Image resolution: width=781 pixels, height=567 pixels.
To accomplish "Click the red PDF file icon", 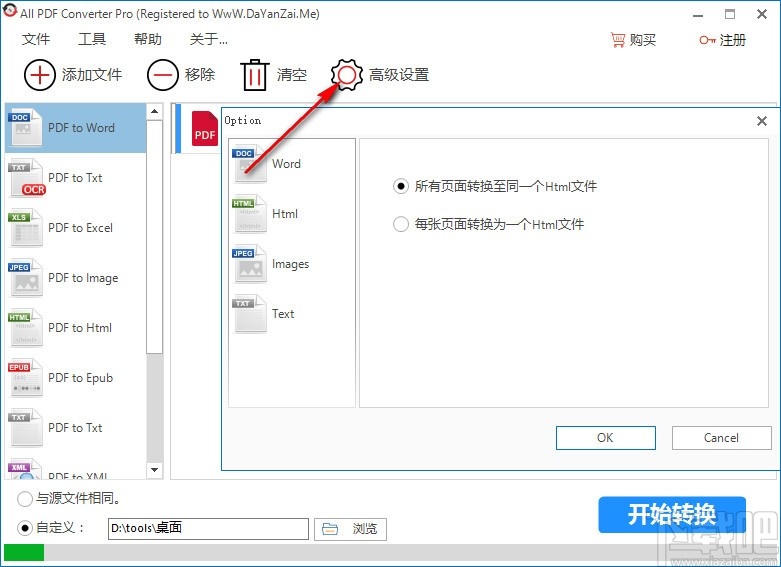I will 205,129.
